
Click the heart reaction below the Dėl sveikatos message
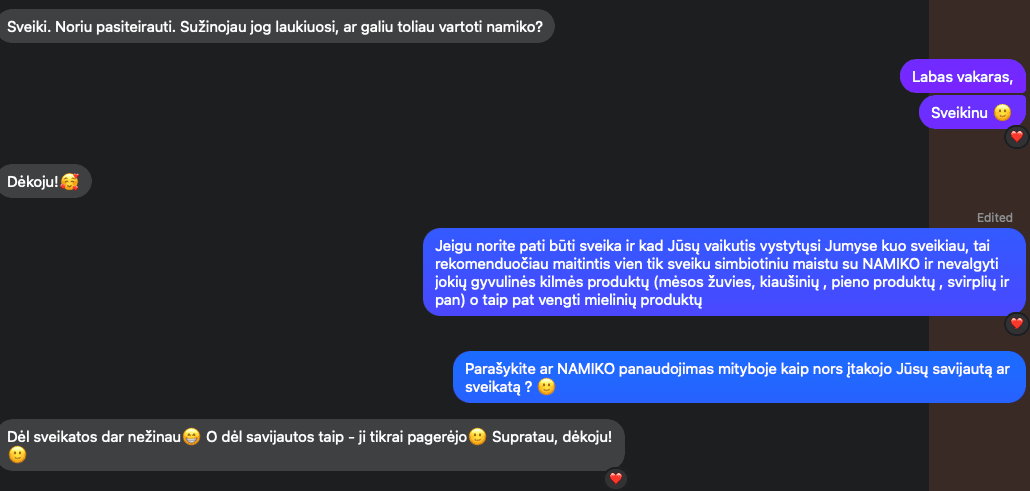tap(616, 479)
